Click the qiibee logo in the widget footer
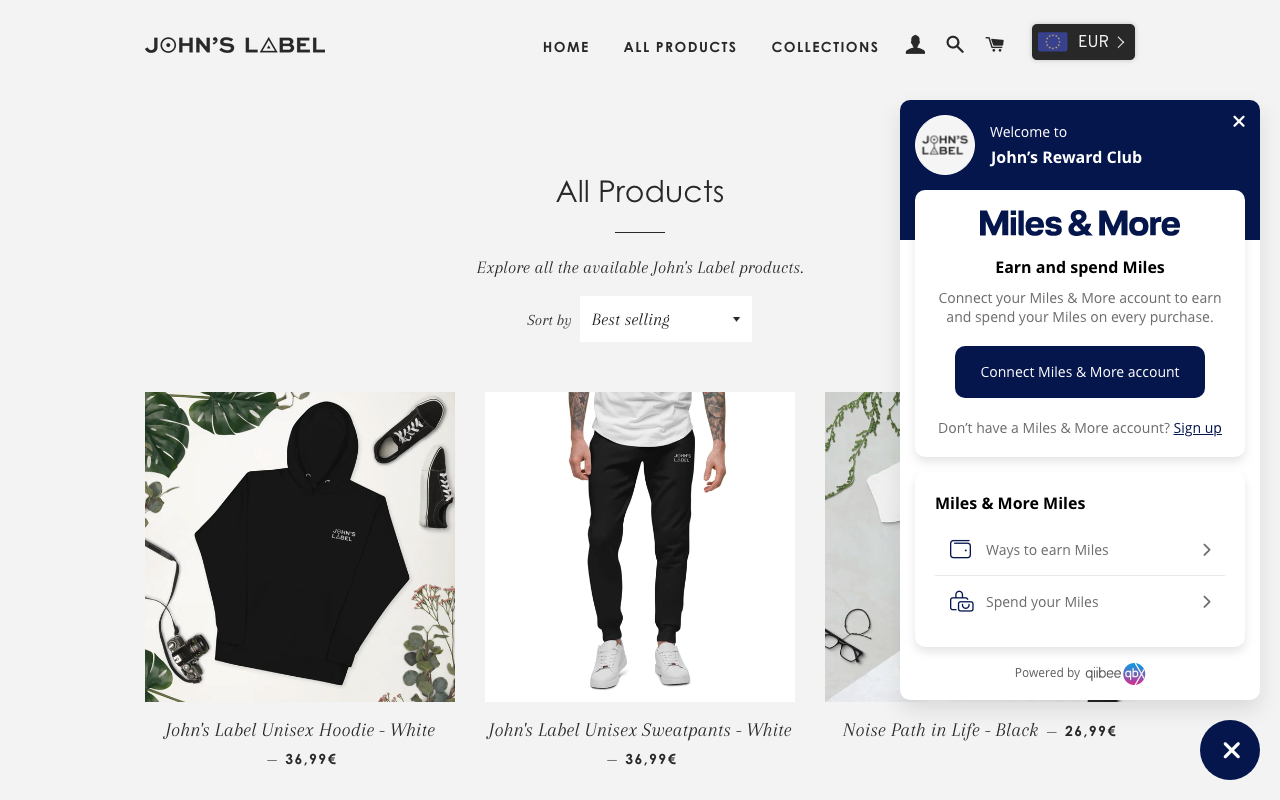Image resolution: width=1280 pixels, height=800 pixels. click(x=1115, y=673)
